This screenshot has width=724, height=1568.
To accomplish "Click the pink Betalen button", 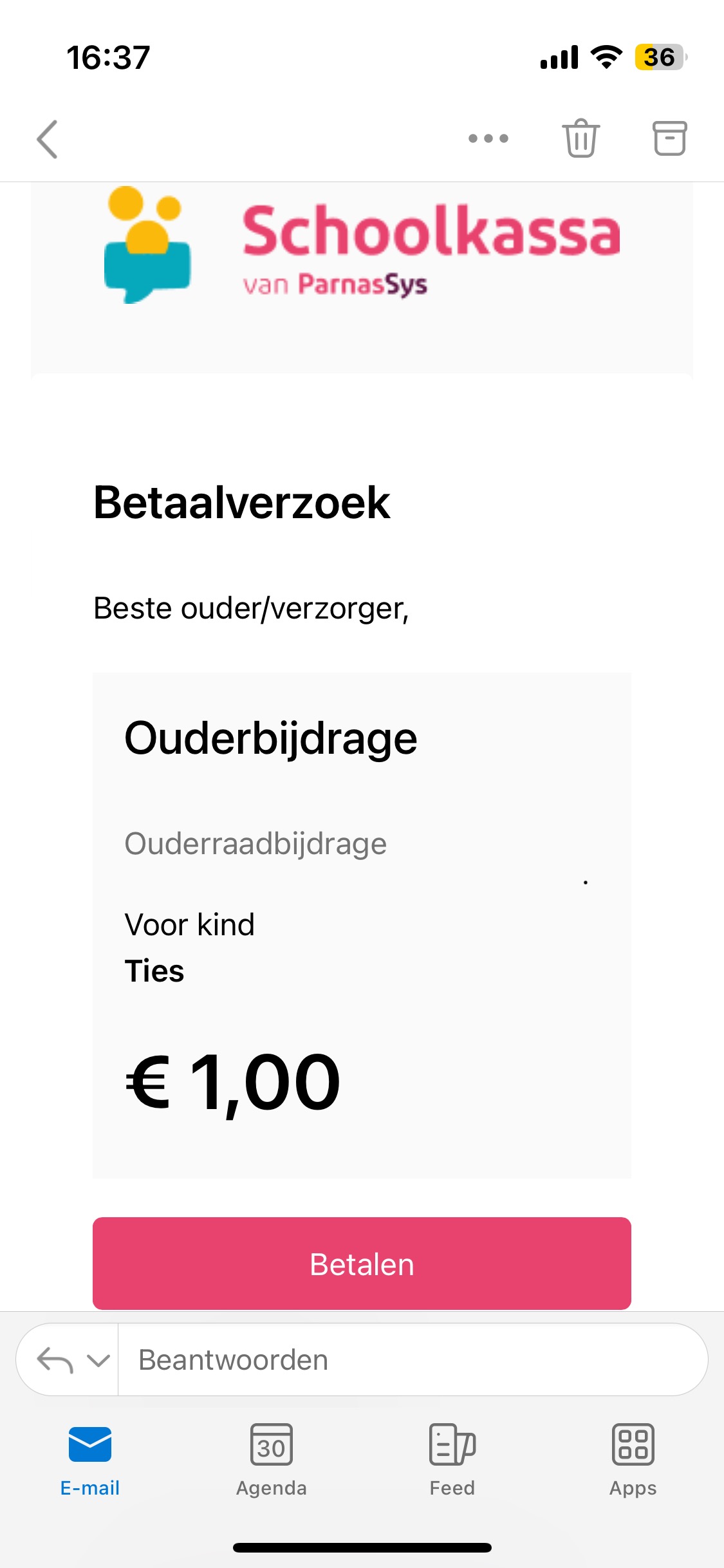I will point(362,1263).
